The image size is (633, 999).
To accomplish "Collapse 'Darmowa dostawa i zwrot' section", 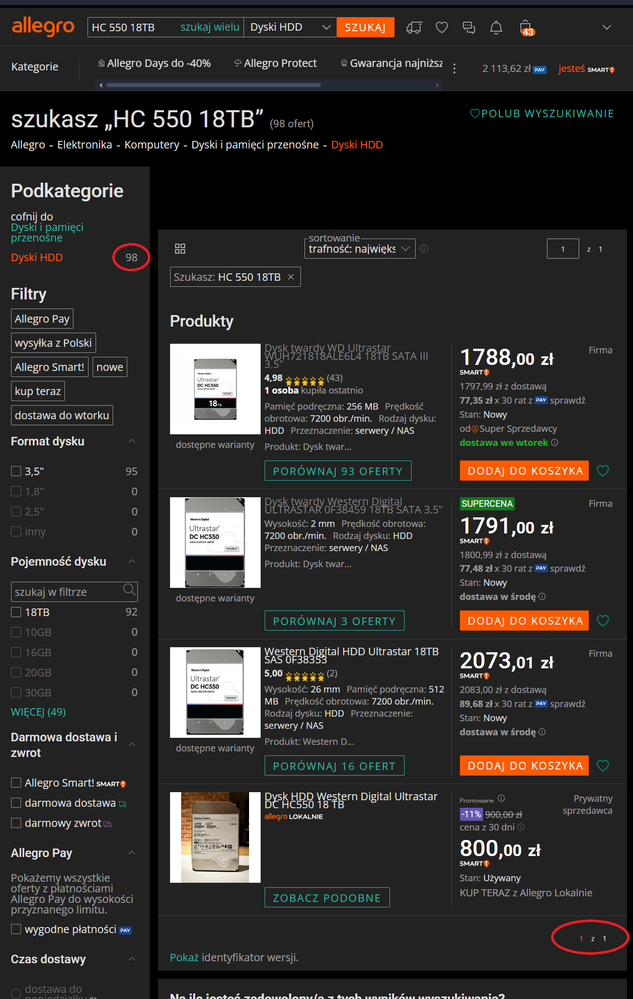I will [x=132, y=744].
